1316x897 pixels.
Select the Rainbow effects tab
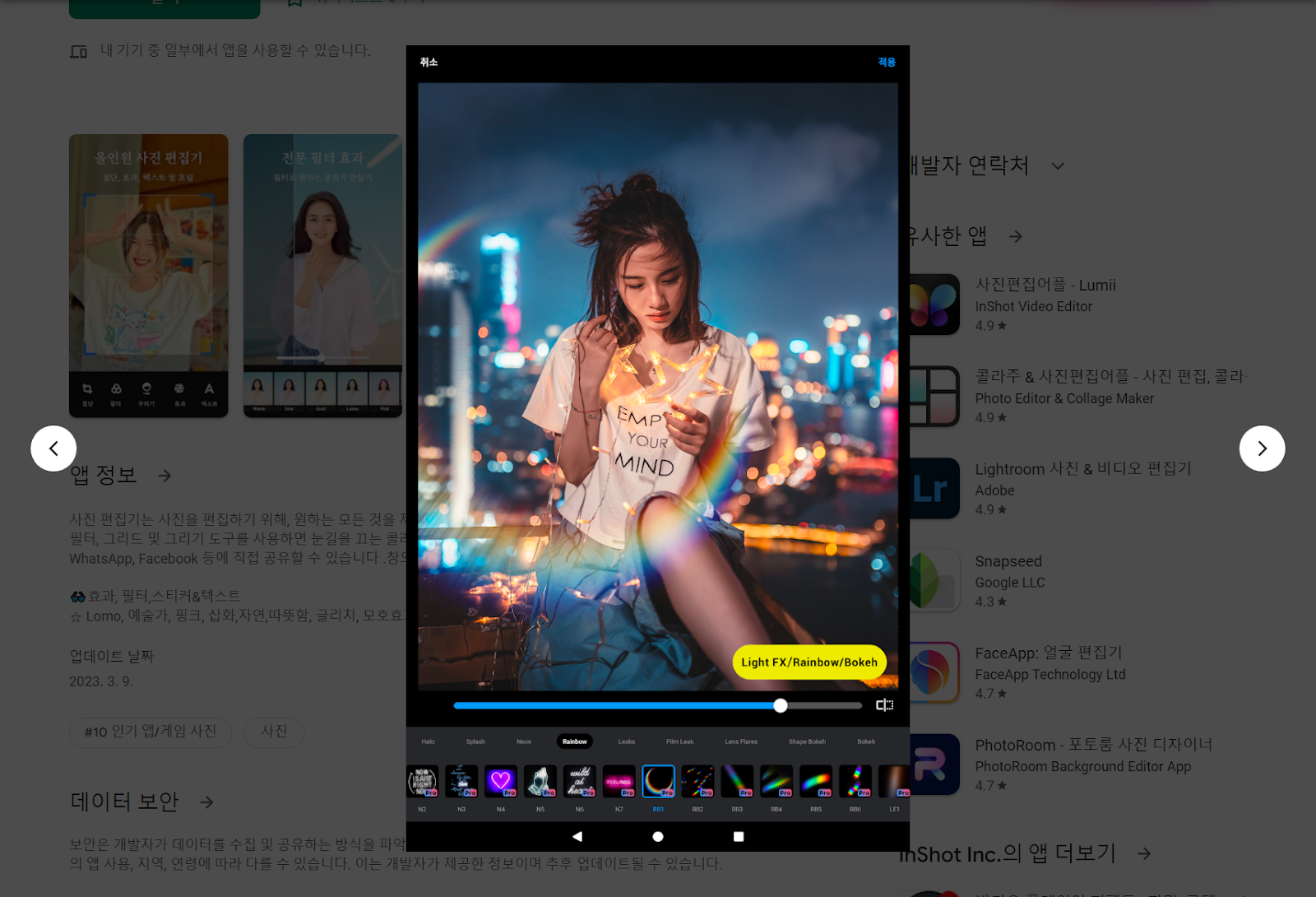click(x=575, y=741)
